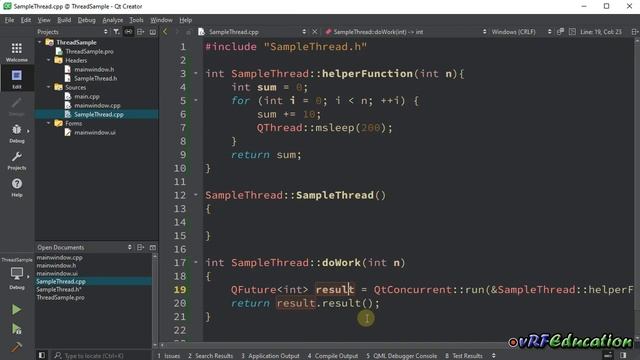Toggle the right sidebar button in status bar
640x360 pixels.
623,355
